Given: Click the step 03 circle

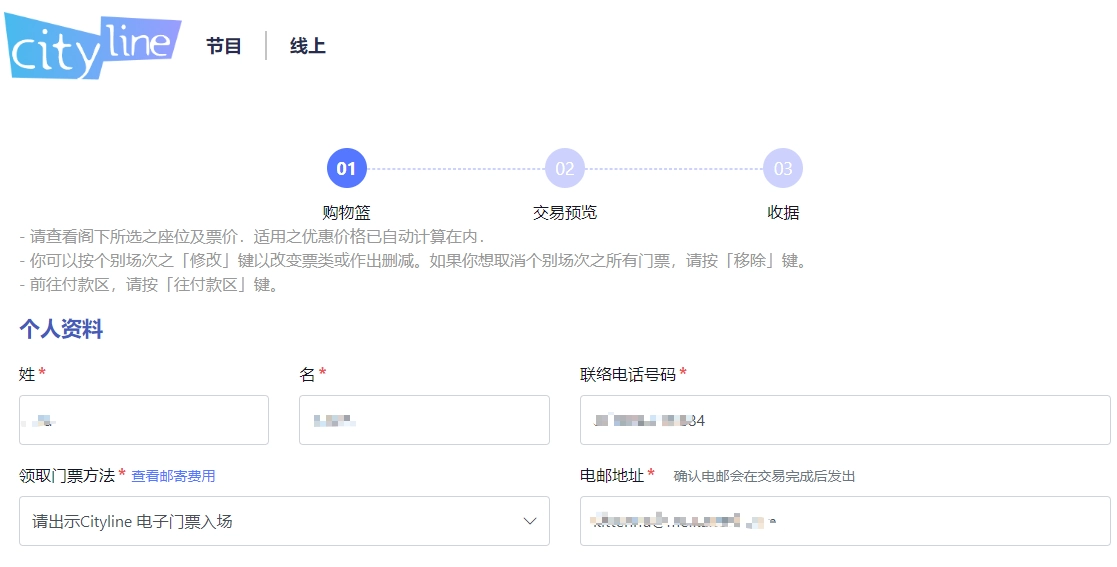Looking at the screenshot, I should 782,169.
